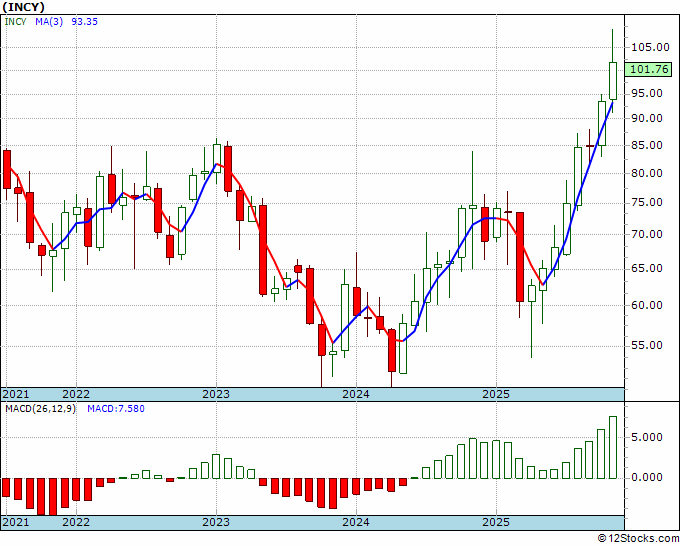Click the latest green candlestick near 101.76

613,81
